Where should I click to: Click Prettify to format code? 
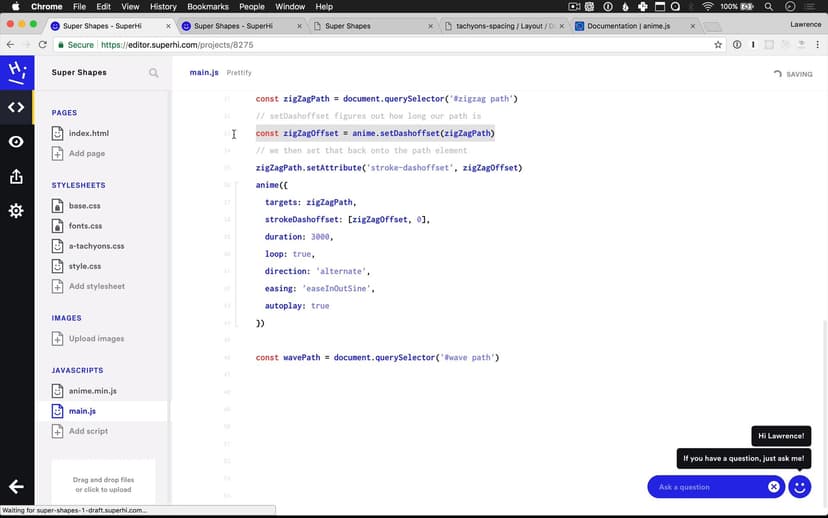click(239, 73)
